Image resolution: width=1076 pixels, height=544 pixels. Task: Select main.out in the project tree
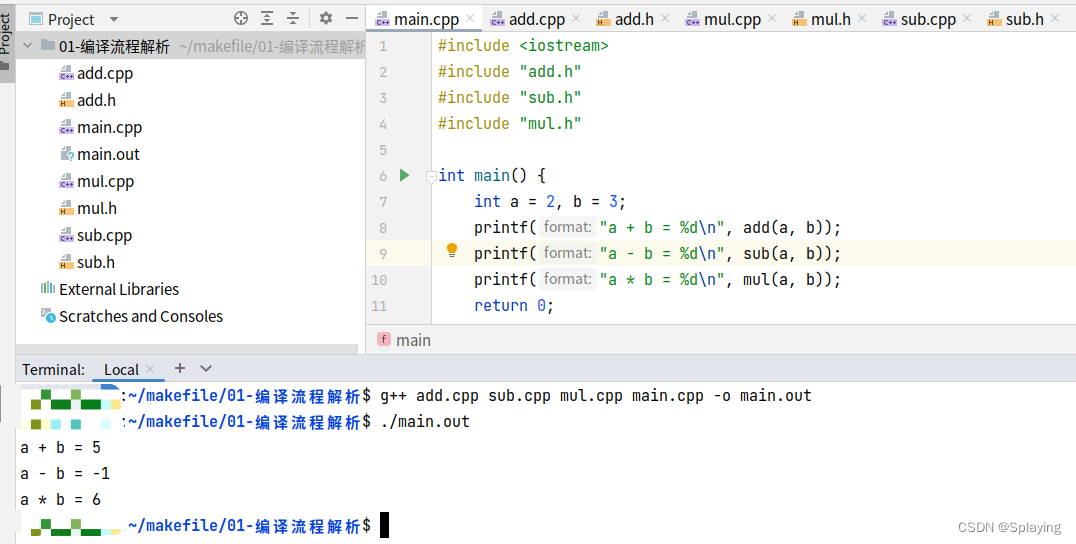[100, 154]
